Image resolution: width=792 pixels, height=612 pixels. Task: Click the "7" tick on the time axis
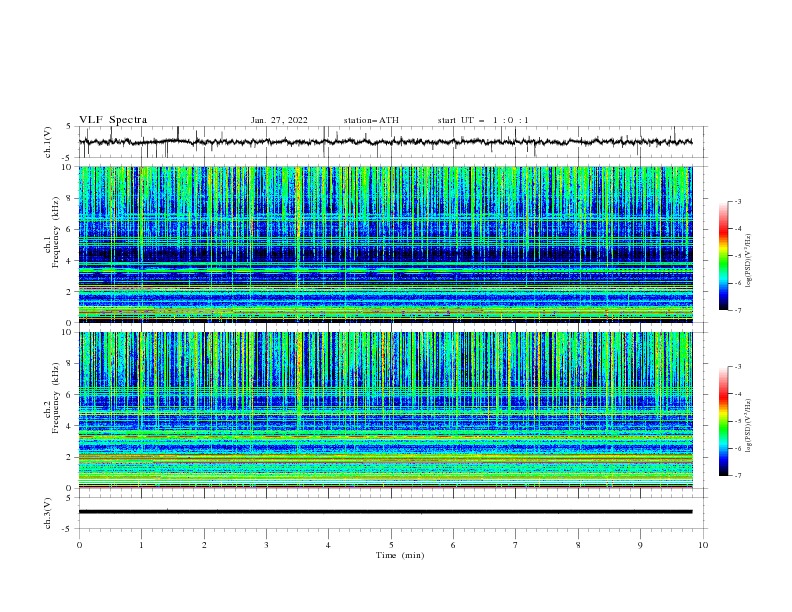tap(516, 545)
